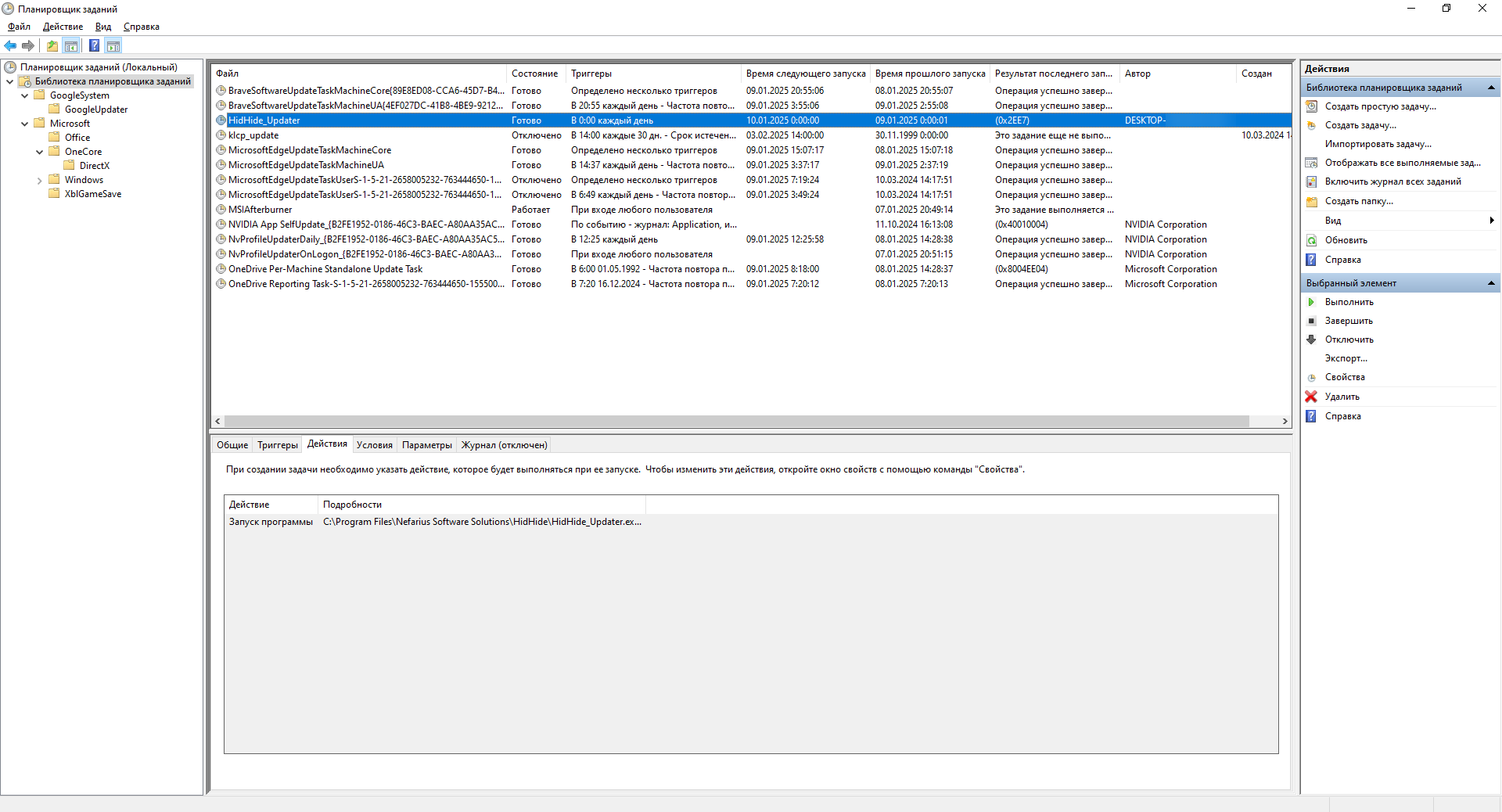Click the Создать задачу icon
1502x812 pixels.
(x=1312, y=125)
